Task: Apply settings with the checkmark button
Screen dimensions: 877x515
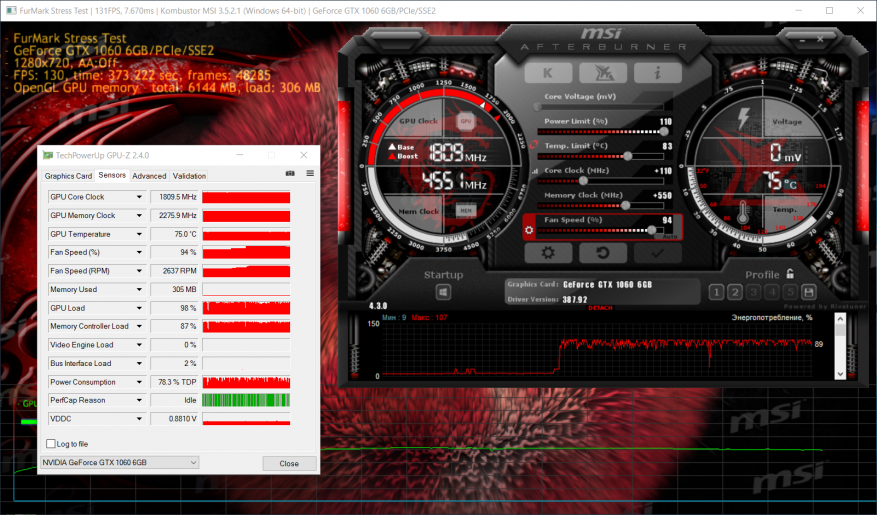Action: [657, 253]
